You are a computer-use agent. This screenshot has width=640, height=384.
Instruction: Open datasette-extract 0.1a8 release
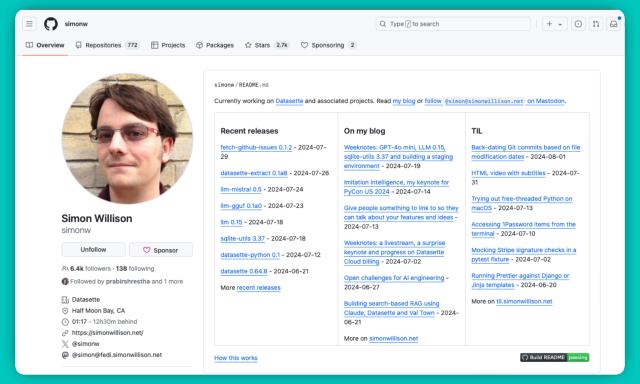pyautogui.click(x=254, y=173)
